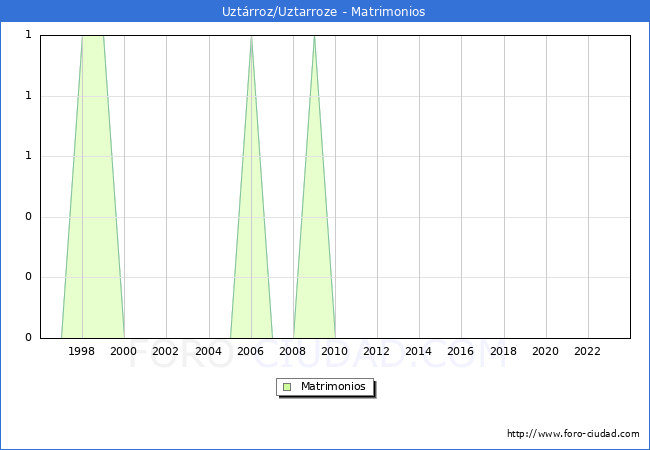Click the Uztárroz/Uztarroze - Matrimonios chart title
This screenshot has height=450, width=650.
tap(324, 12)
